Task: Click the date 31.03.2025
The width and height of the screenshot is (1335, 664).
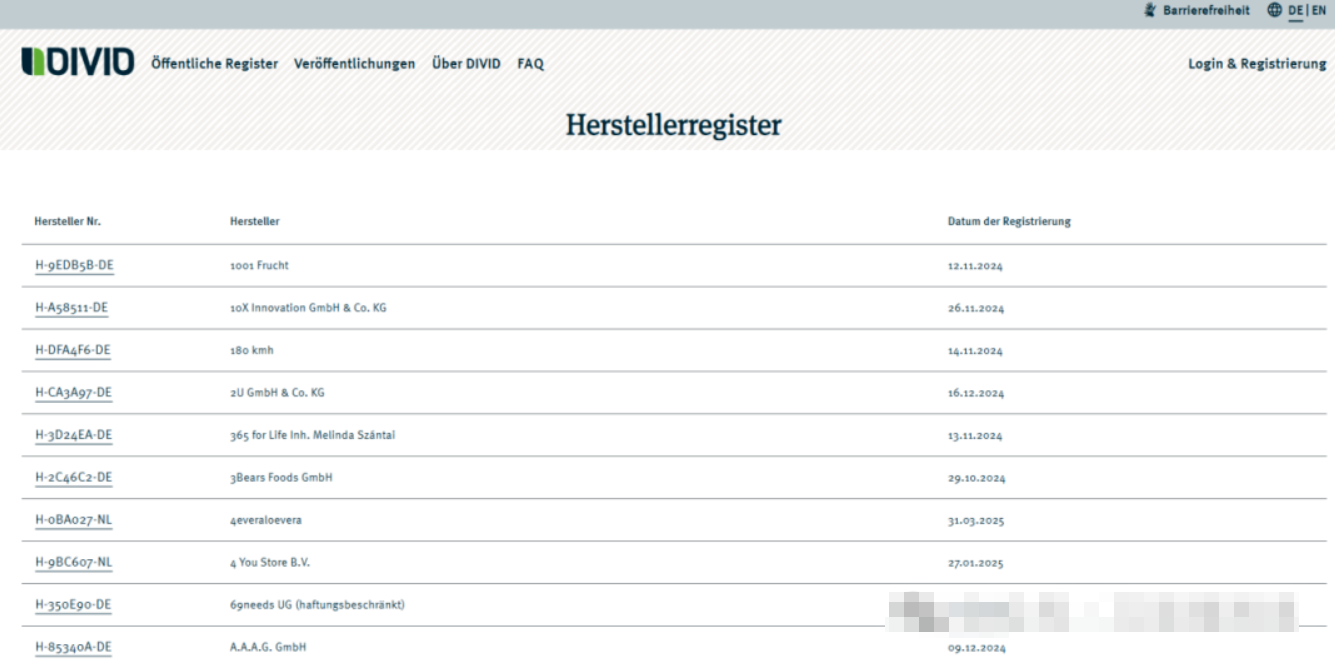Action: point(976,522)
